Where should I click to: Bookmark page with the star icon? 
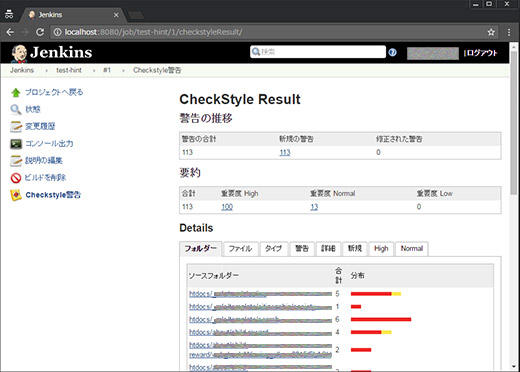pos(491,32)
